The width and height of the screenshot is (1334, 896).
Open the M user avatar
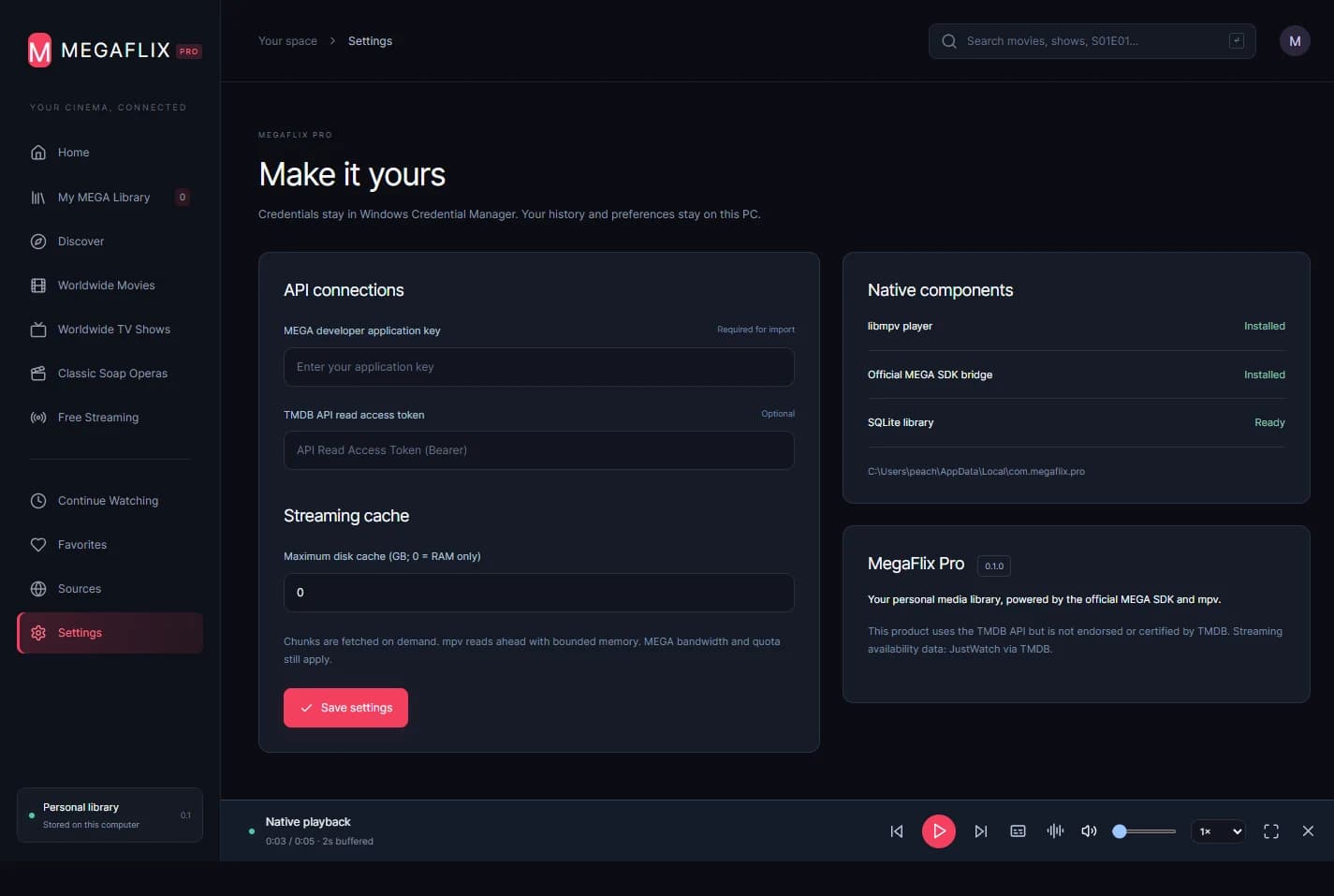pos(1295,41)
